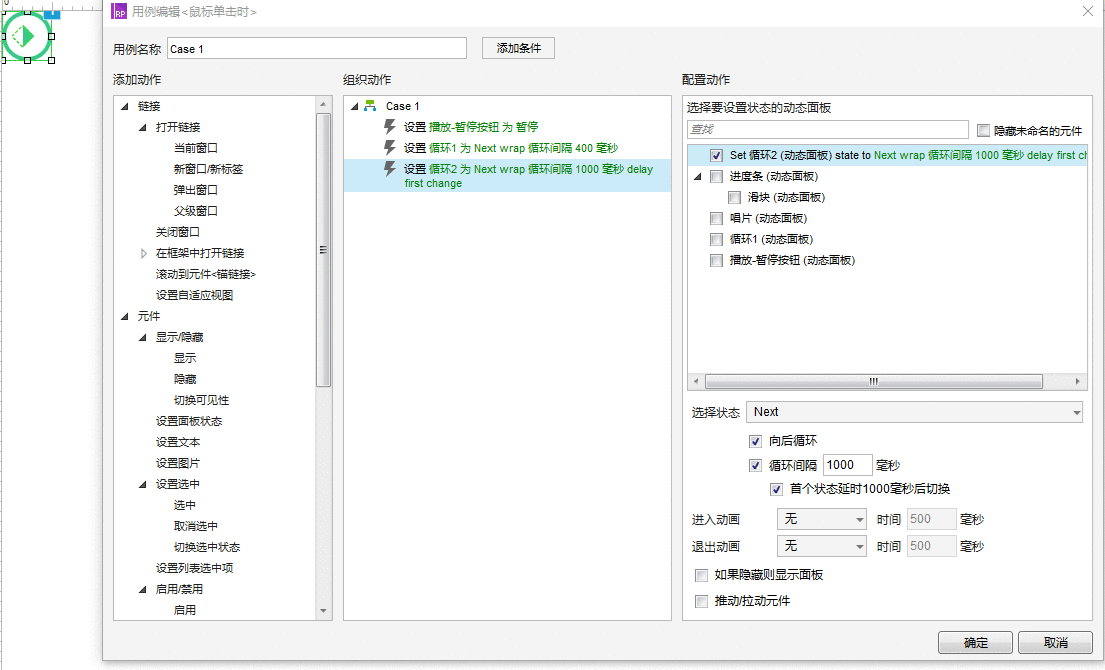Collapse the 进度条 panel tree node

click(x=698, y=176)
